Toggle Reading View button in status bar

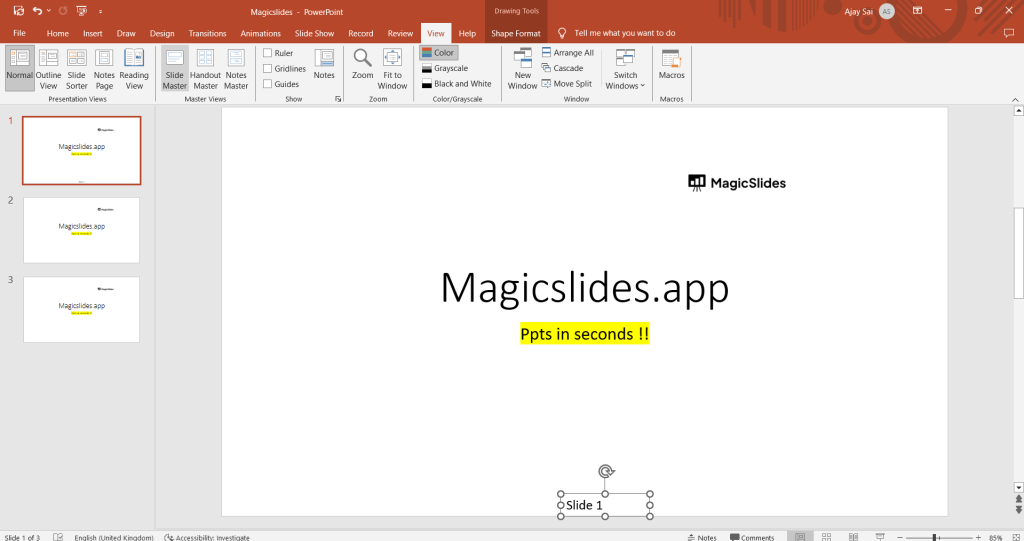click(x=853, y=537)
